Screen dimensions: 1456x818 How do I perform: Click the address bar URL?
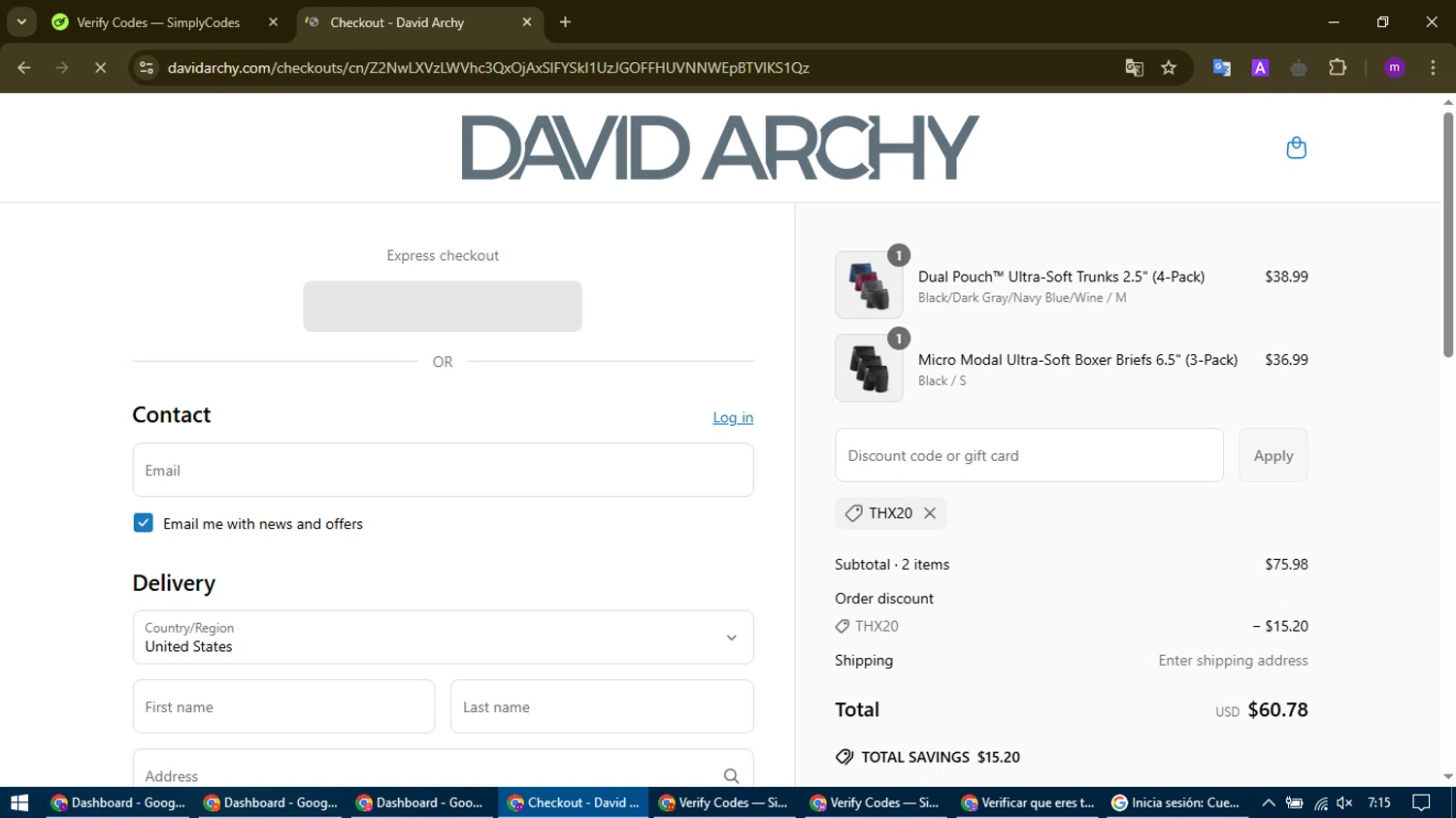[488, 68]
